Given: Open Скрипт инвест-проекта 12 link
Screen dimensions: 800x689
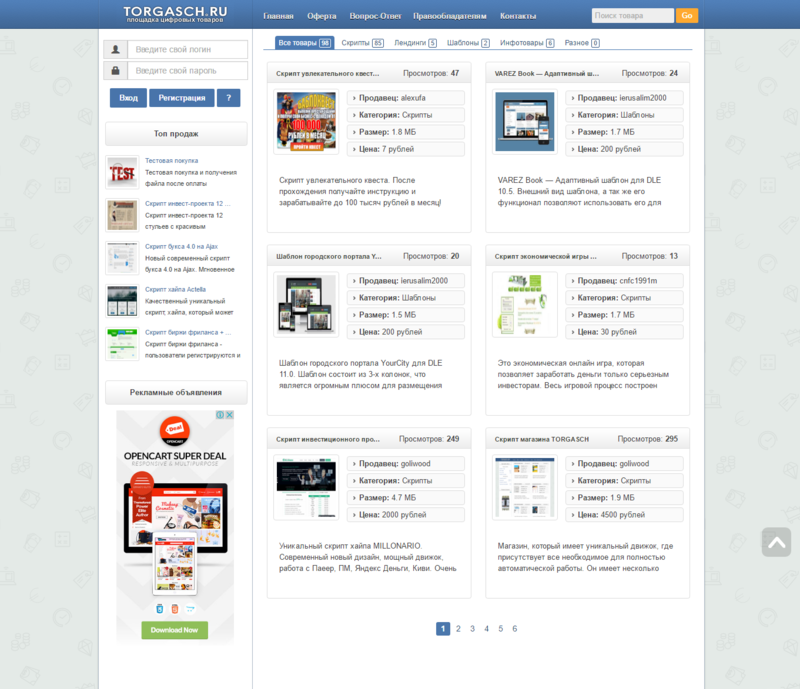Looking at the screenshot, I should click(x=187, y=204).
